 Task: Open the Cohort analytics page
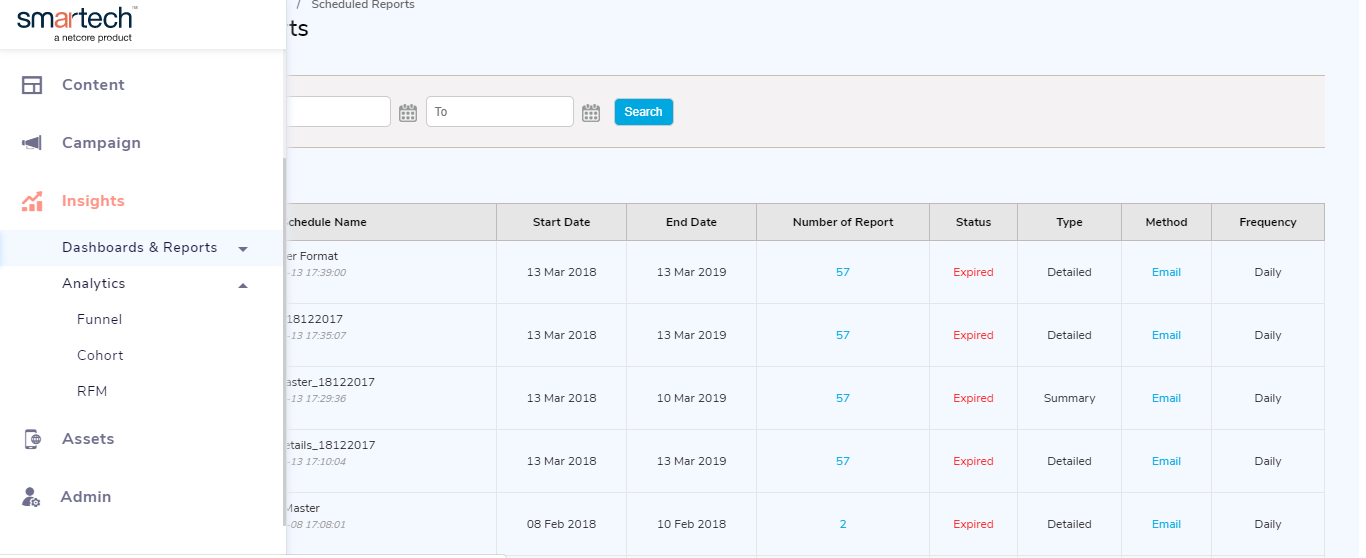[x=100, y=355]
